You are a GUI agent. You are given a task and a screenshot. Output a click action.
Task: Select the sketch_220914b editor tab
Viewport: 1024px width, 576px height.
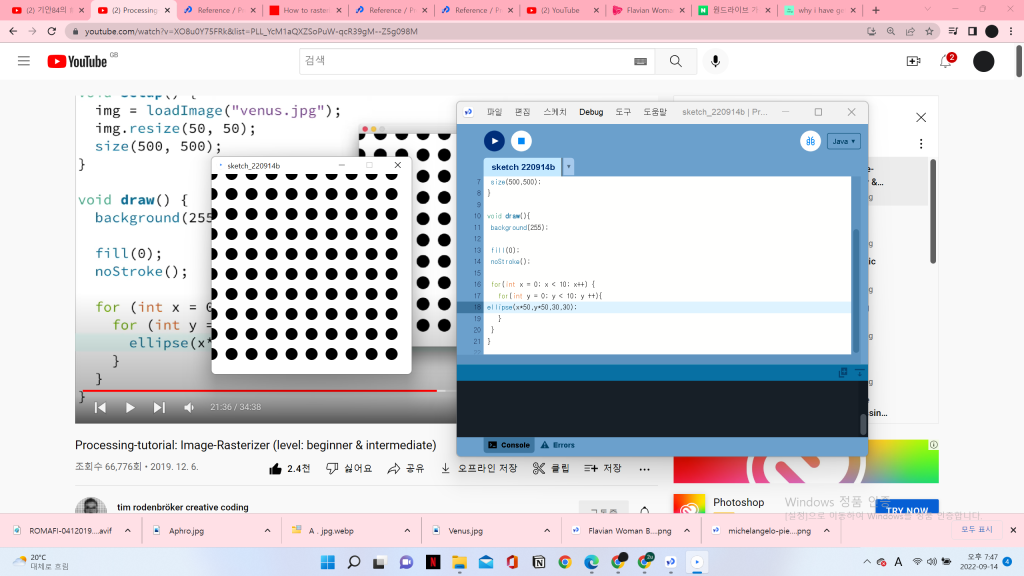(x=523, y=167)
